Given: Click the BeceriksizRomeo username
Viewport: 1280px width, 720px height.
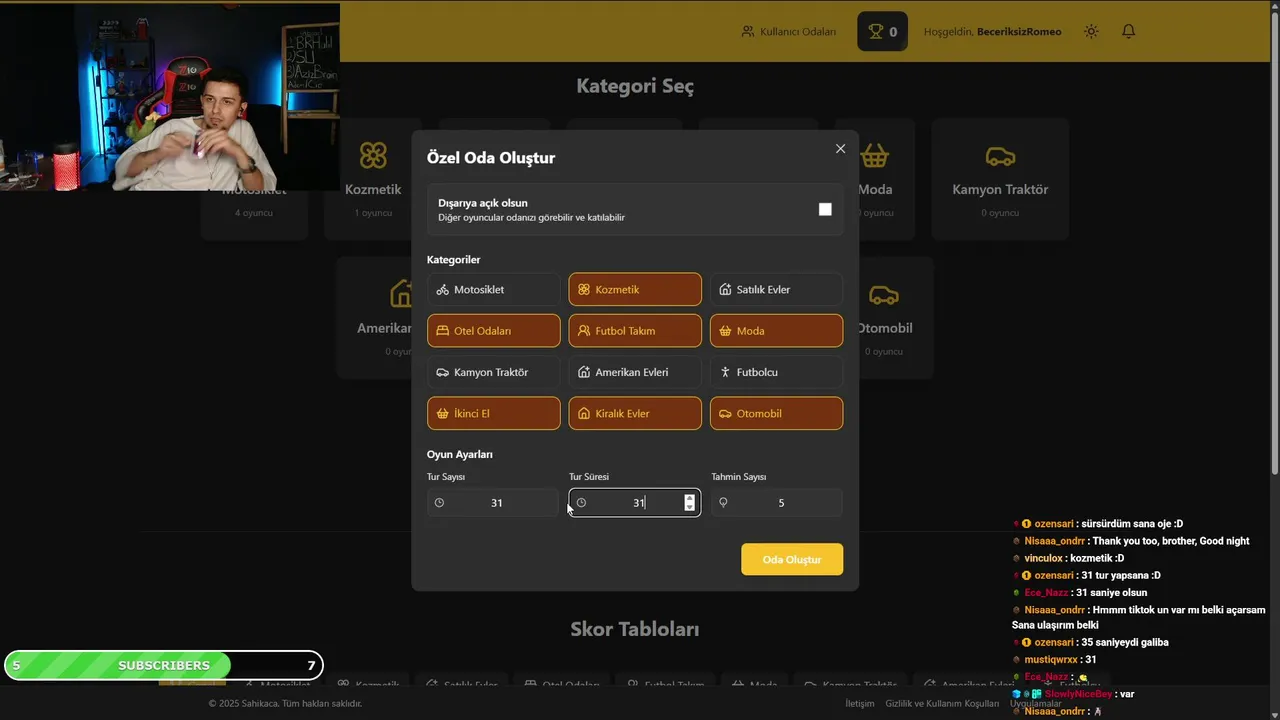Looking at the screenshot, I should pyautogui.click(x=1019, y=32).
